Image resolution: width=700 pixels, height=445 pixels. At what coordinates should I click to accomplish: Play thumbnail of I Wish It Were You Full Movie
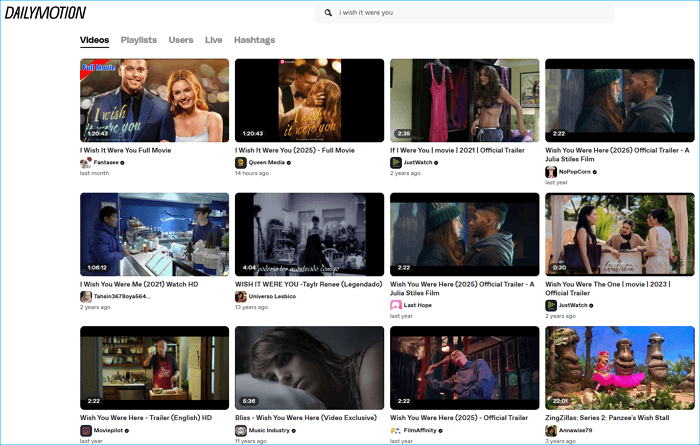(154, 100)
